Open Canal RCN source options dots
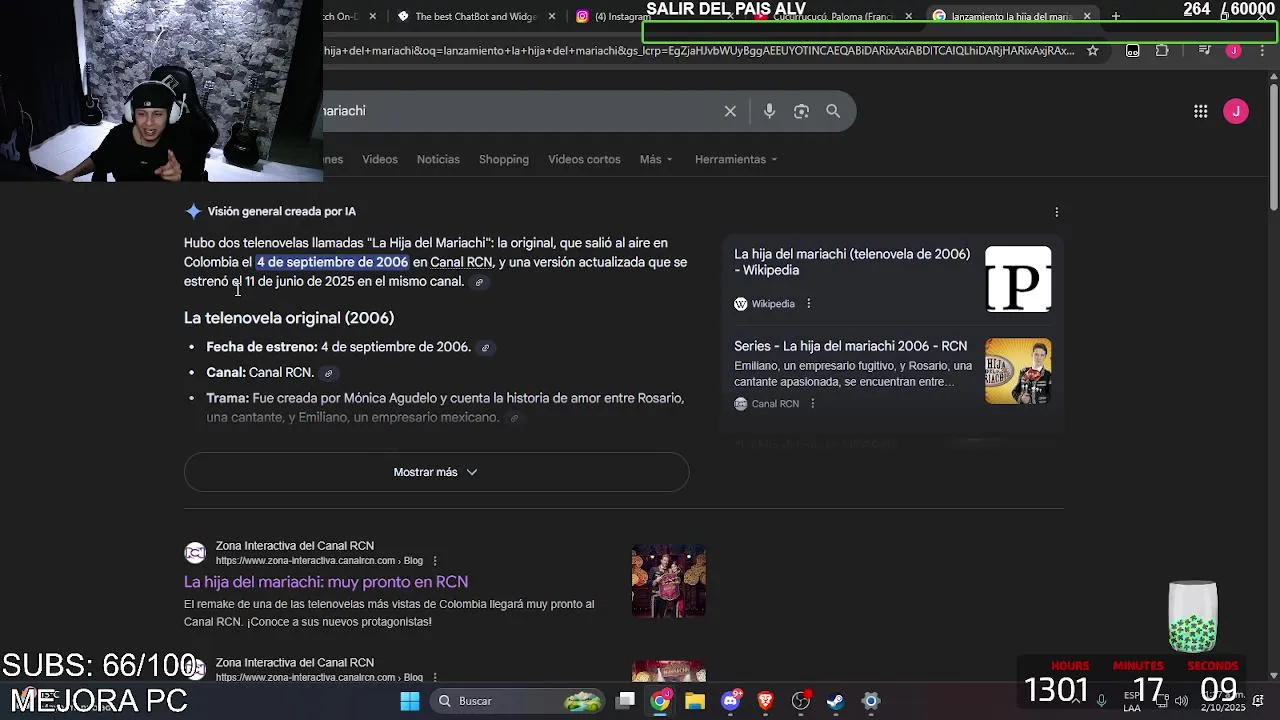The height and width of the screenshot is (720, 1280). tap(812, 404)
